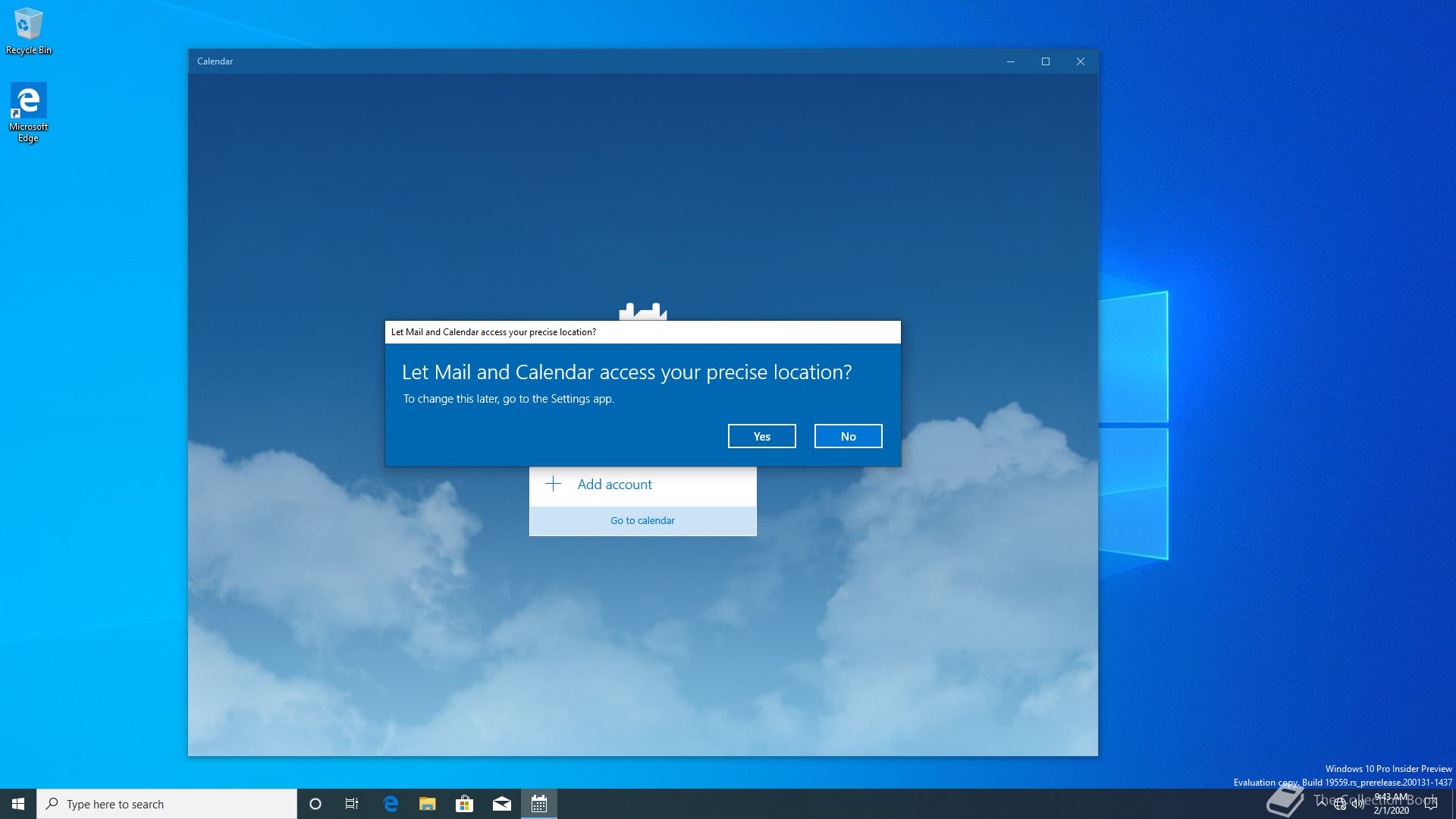Image resolution: width=1456 pixels, height=819 pixels.
Task: Show hidden system tray icons
Action: tap(1322, 802)
